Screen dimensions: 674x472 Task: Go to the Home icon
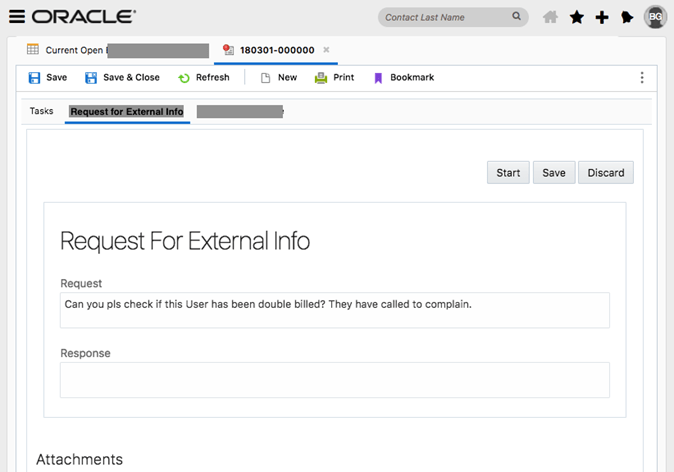[550, 17]
